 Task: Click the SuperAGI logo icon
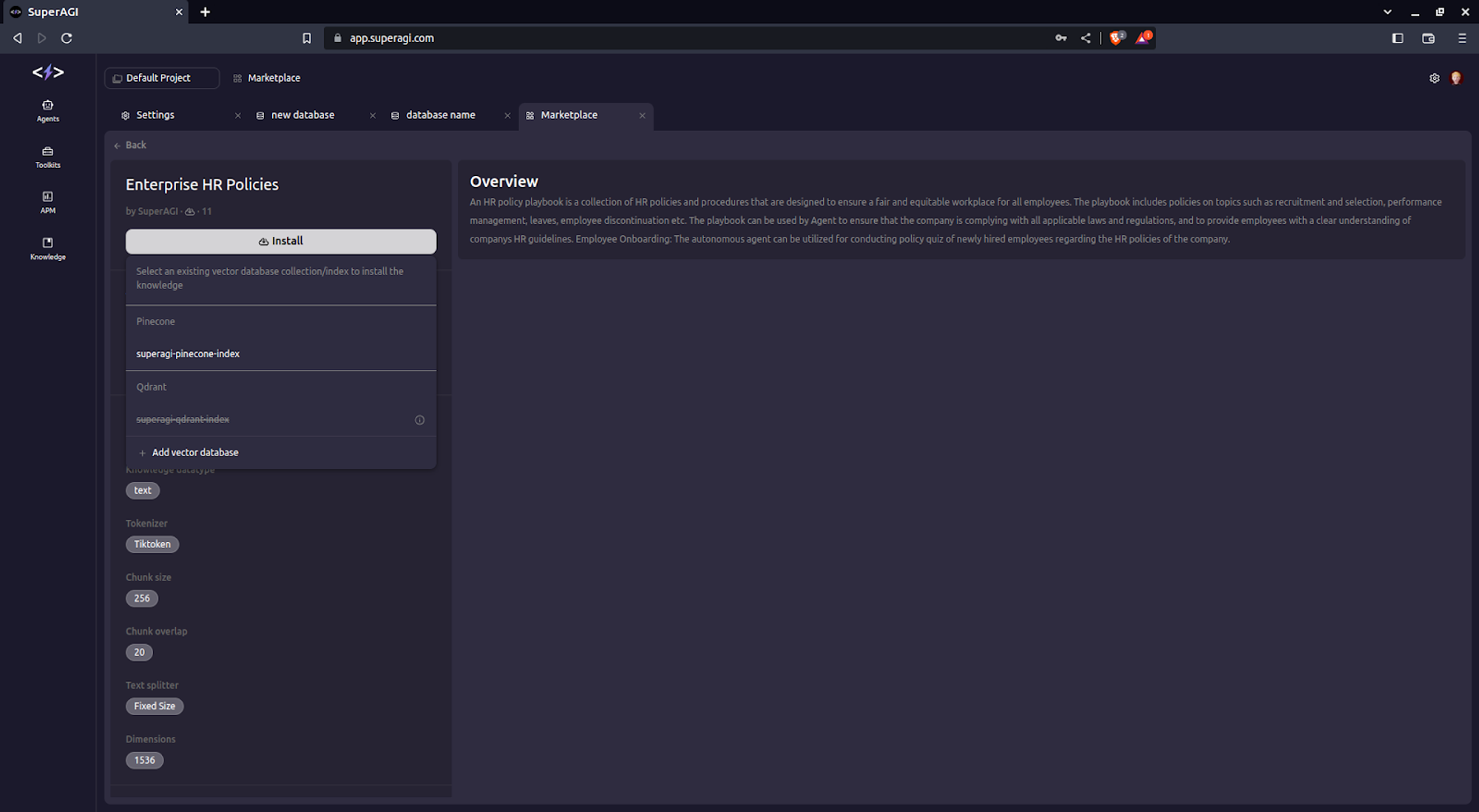(x=48, y=72)
